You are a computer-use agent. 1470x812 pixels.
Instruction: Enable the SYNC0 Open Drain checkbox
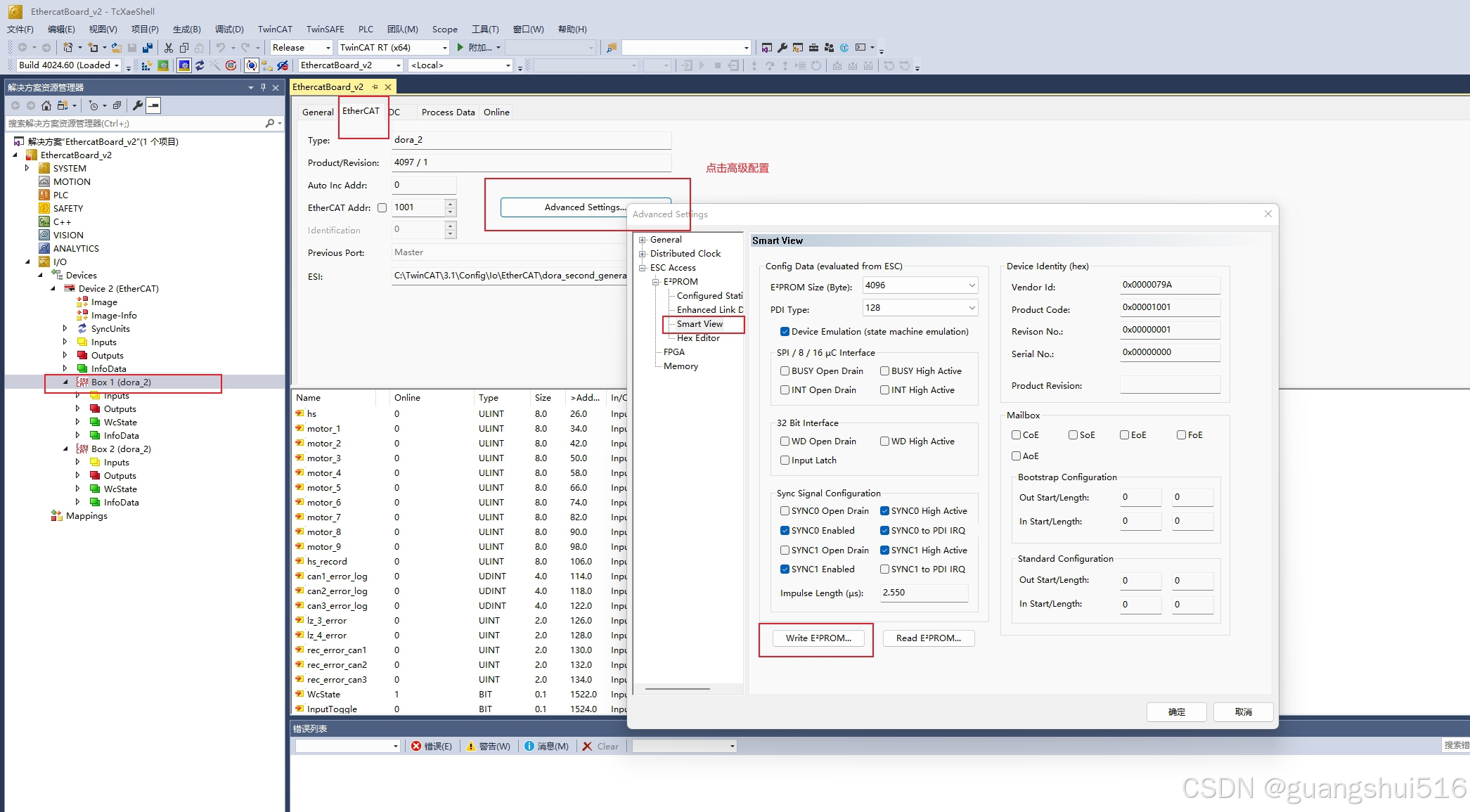click(x=785, y=511)
